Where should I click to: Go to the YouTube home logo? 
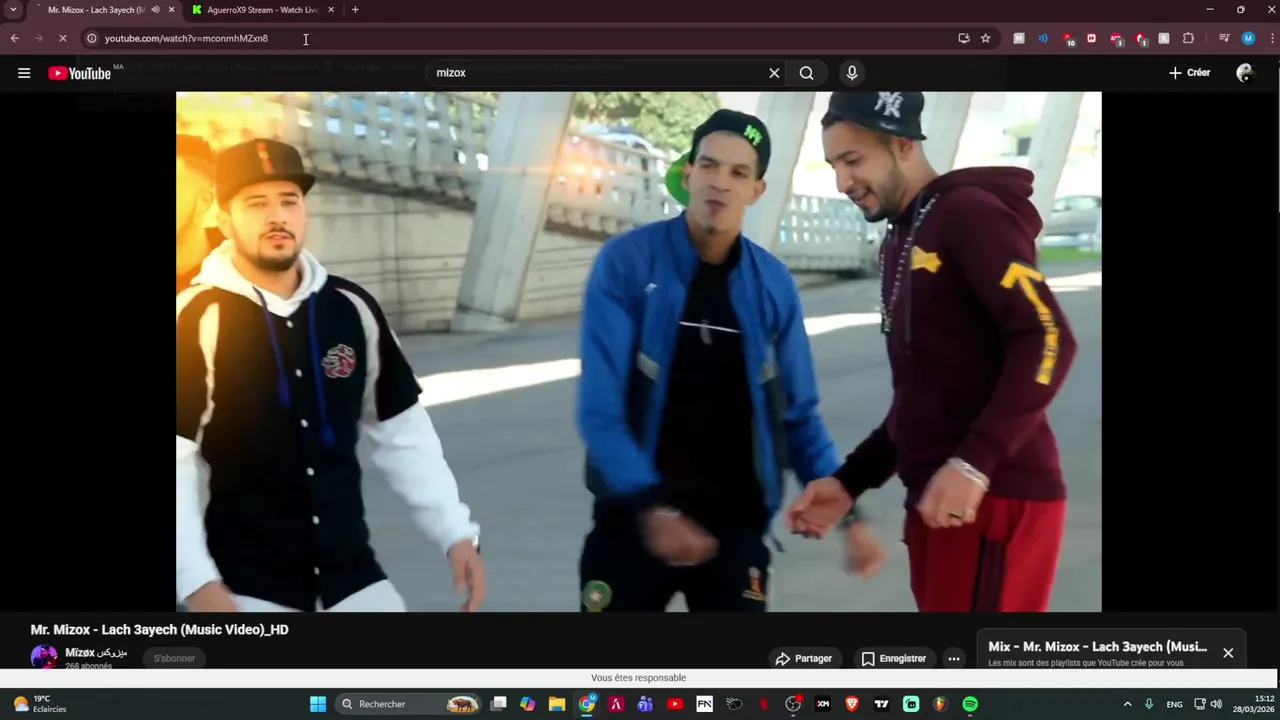coord(79,73)
